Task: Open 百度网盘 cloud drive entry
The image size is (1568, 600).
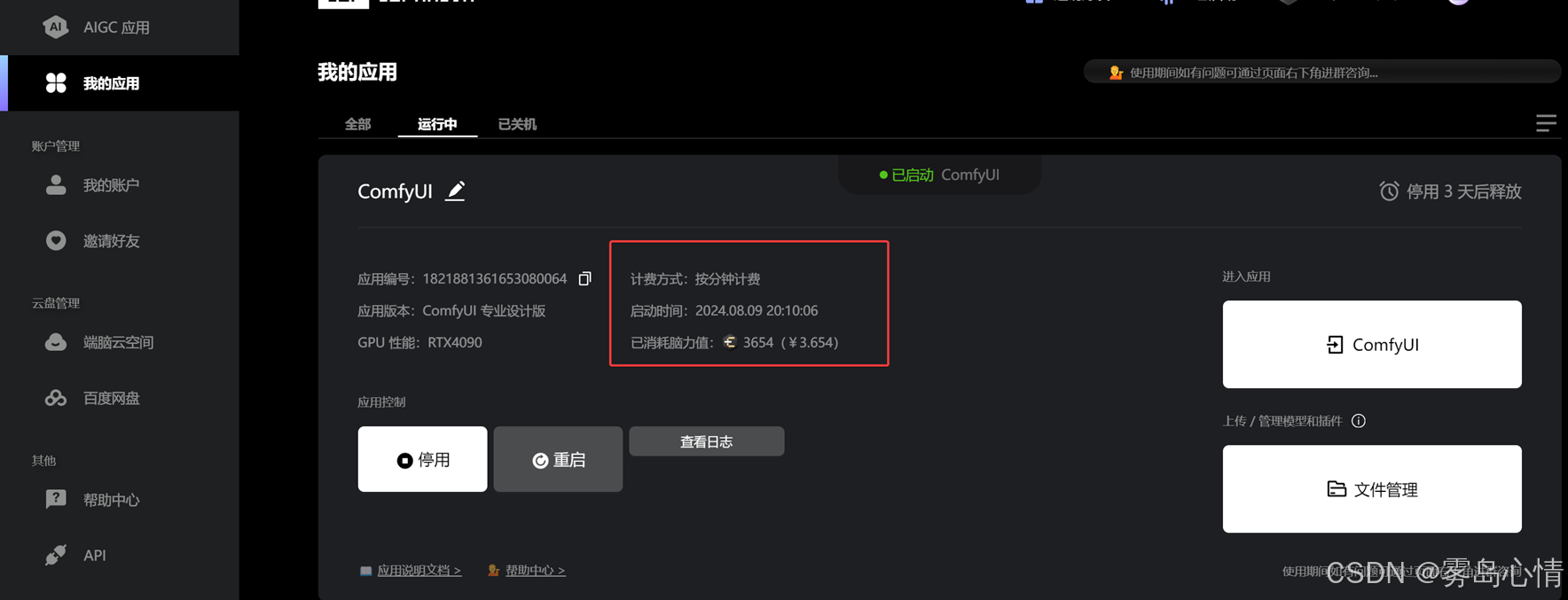Action: tap(119, 398)
